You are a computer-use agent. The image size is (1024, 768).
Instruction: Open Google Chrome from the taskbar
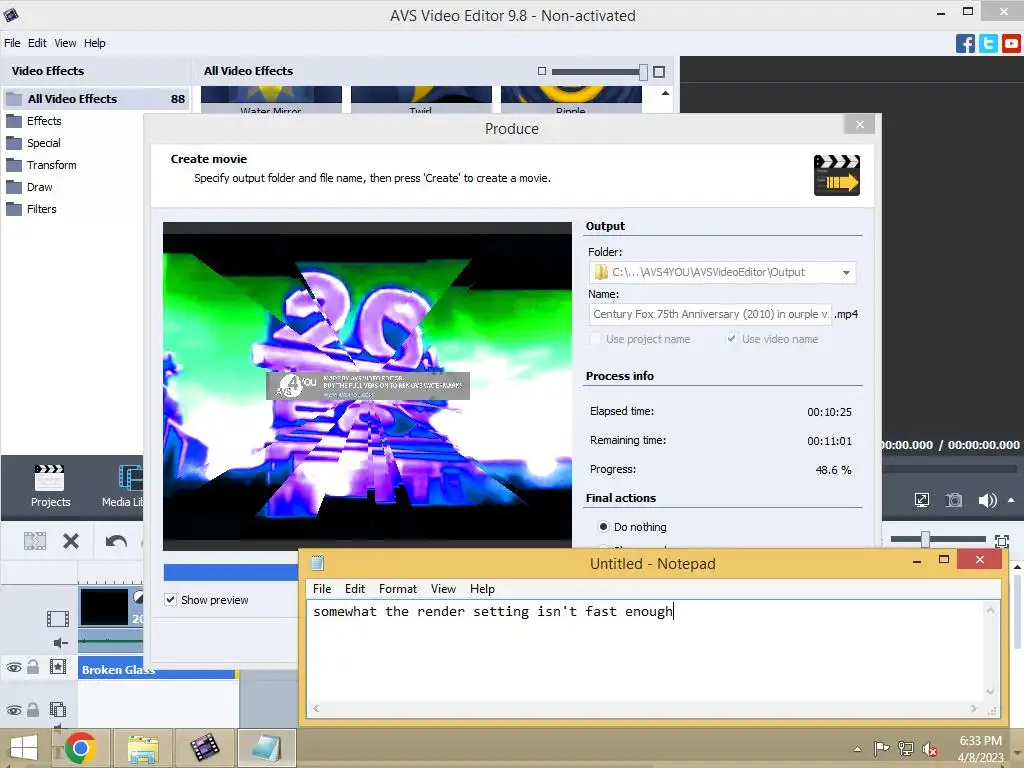pyautogui.click(x=81, y=747)
